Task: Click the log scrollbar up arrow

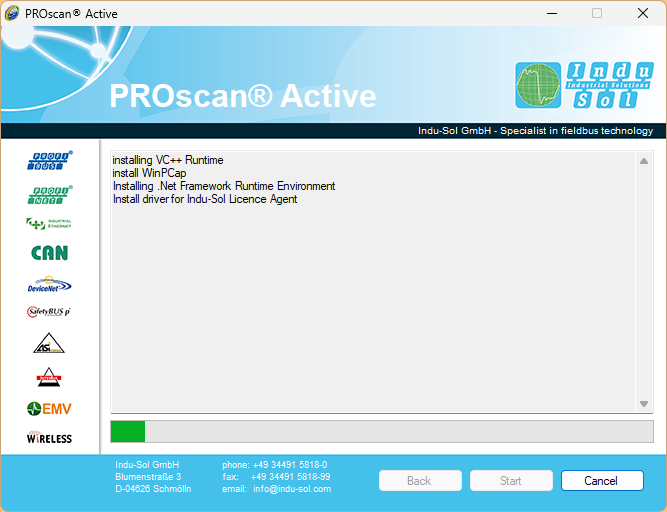Action: (644, 161)
